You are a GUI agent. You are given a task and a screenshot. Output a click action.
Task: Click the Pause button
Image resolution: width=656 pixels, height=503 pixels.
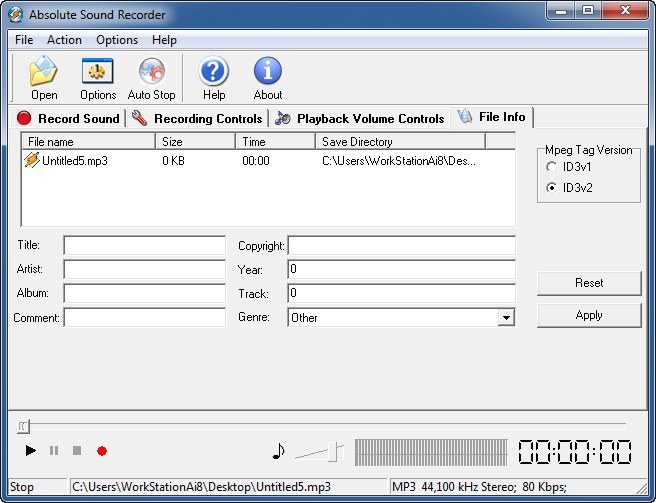[54, 451]
